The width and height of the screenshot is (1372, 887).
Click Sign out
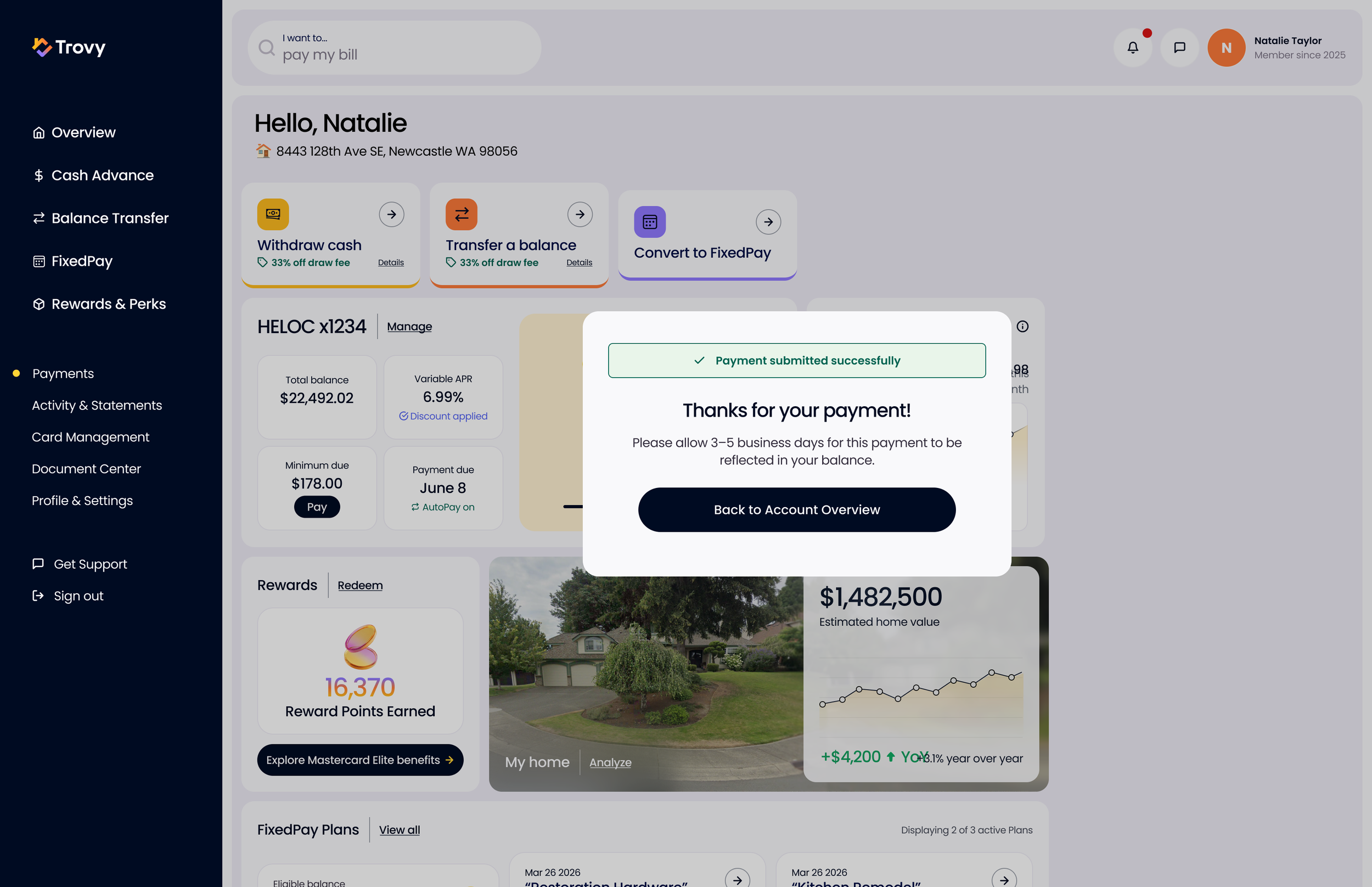tap(68, 596)
